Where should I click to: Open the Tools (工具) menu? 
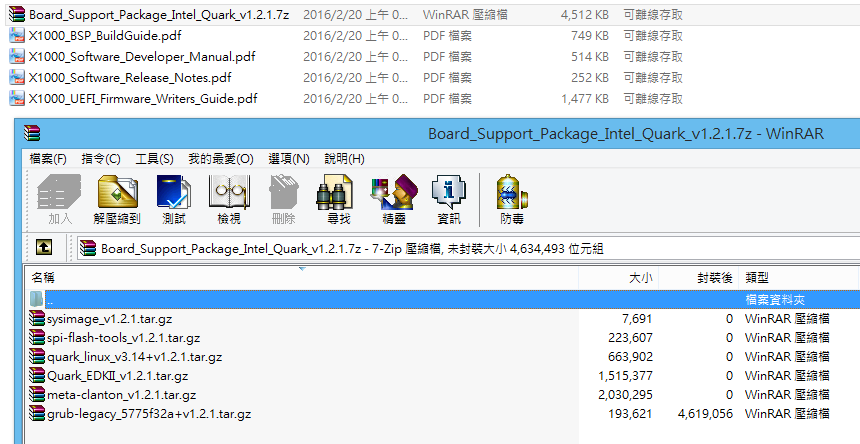click(x=154, y=159)
